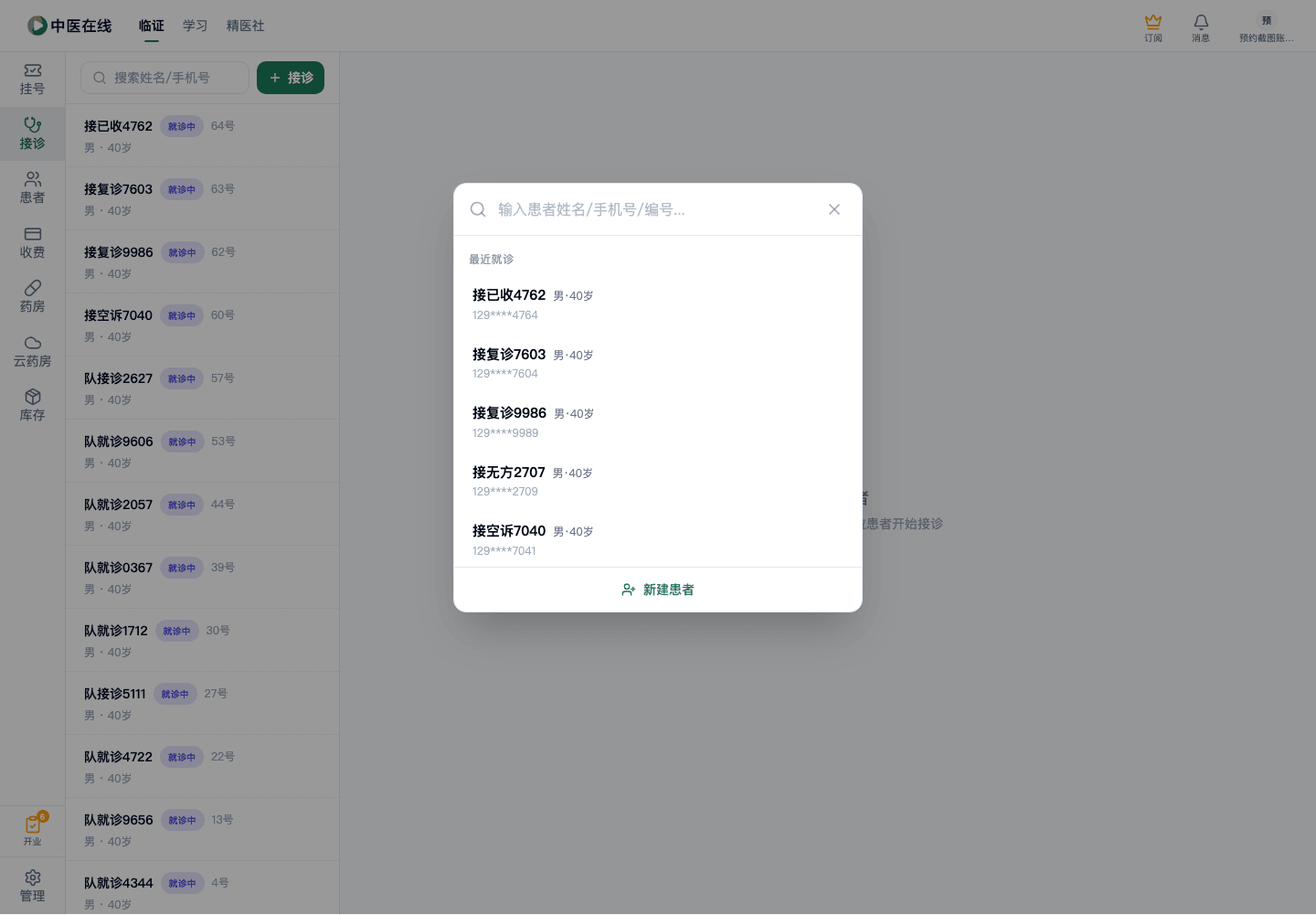The height and width of the screenshot is (915, 1316).
Task: Open the 挂号 registration sidebar icon
Action: click(32, 80)
